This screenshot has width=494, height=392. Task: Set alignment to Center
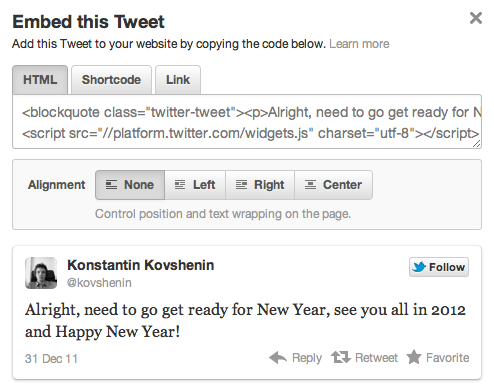click(333, 185)
